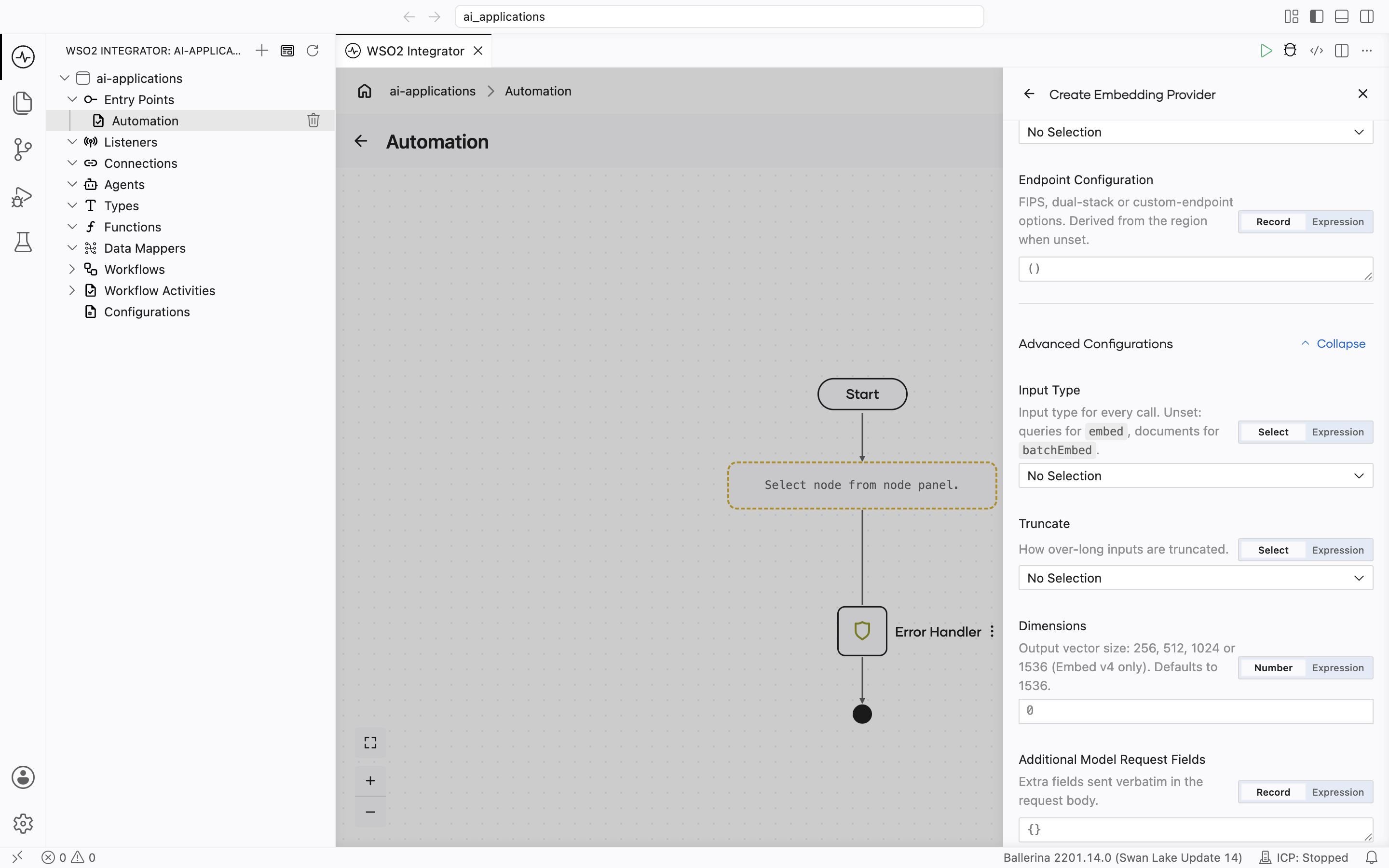Expand the Workflows tree node

72,269
